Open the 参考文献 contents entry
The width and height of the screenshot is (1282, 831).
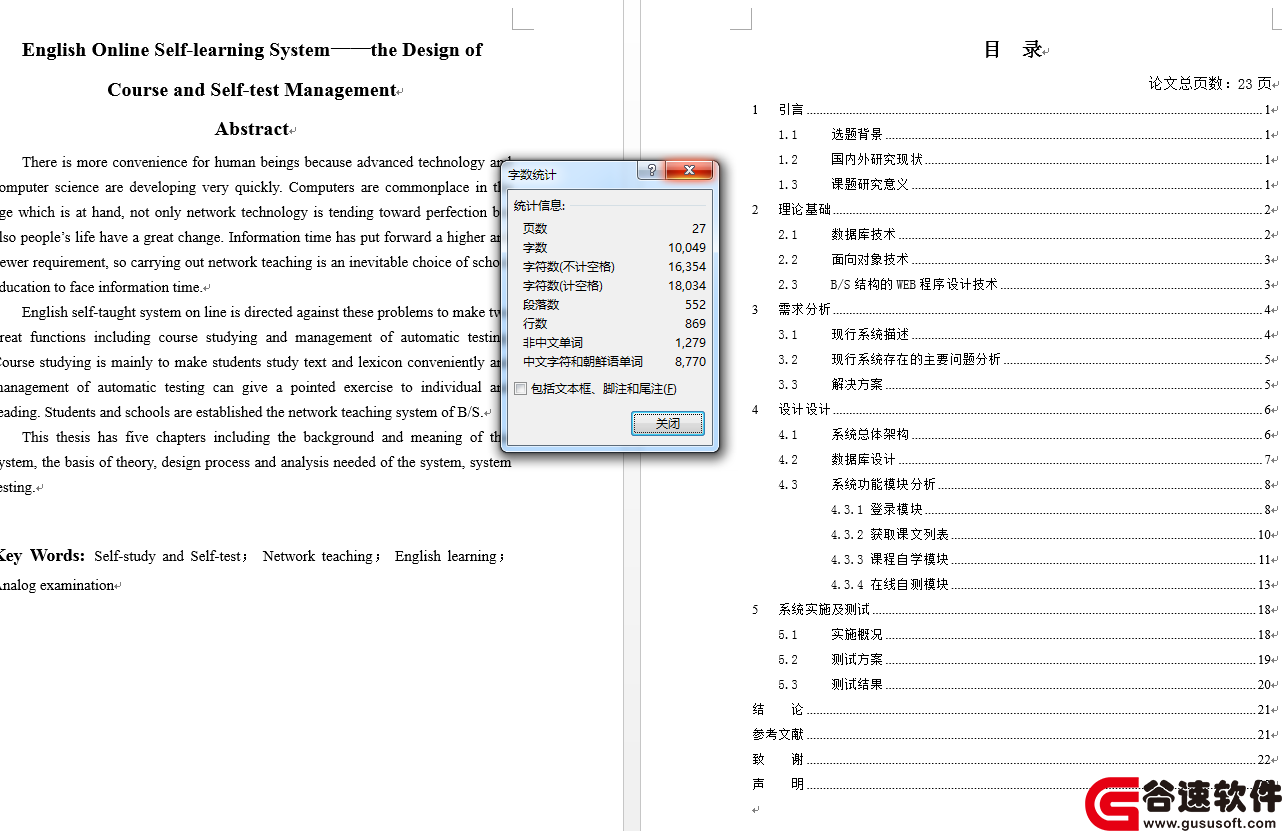coord(1012,735)
